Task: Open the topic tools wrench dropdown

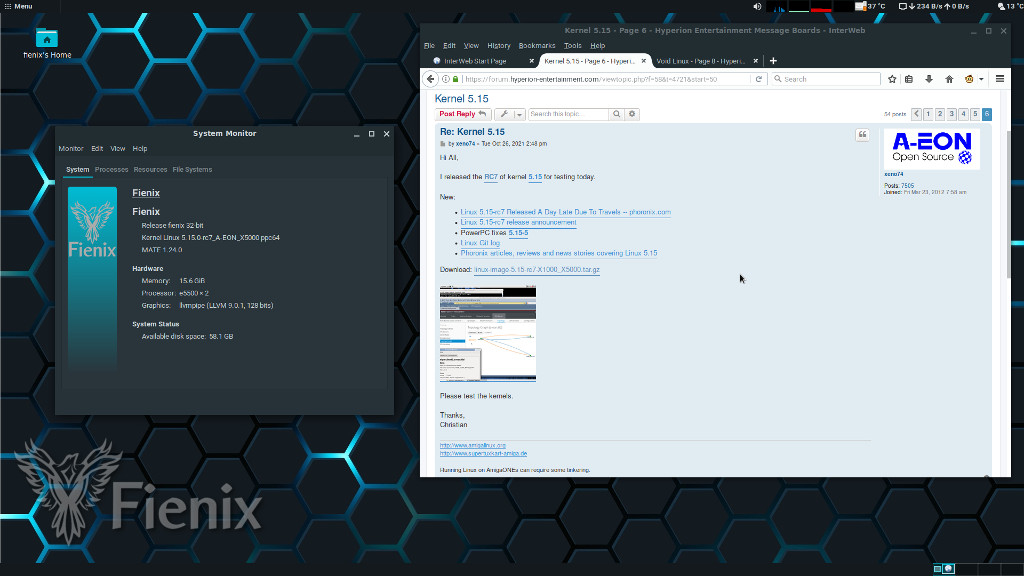Action: coord(509,114)
